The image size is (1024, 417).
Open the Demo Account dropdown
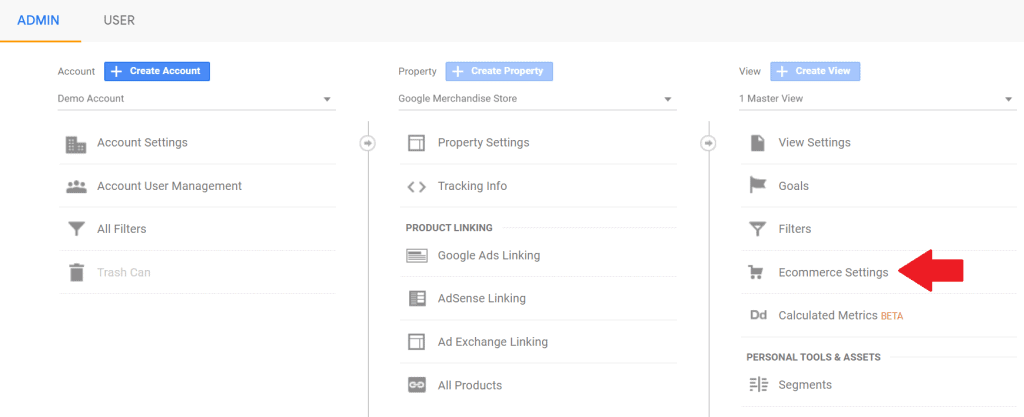click(197, 99)
